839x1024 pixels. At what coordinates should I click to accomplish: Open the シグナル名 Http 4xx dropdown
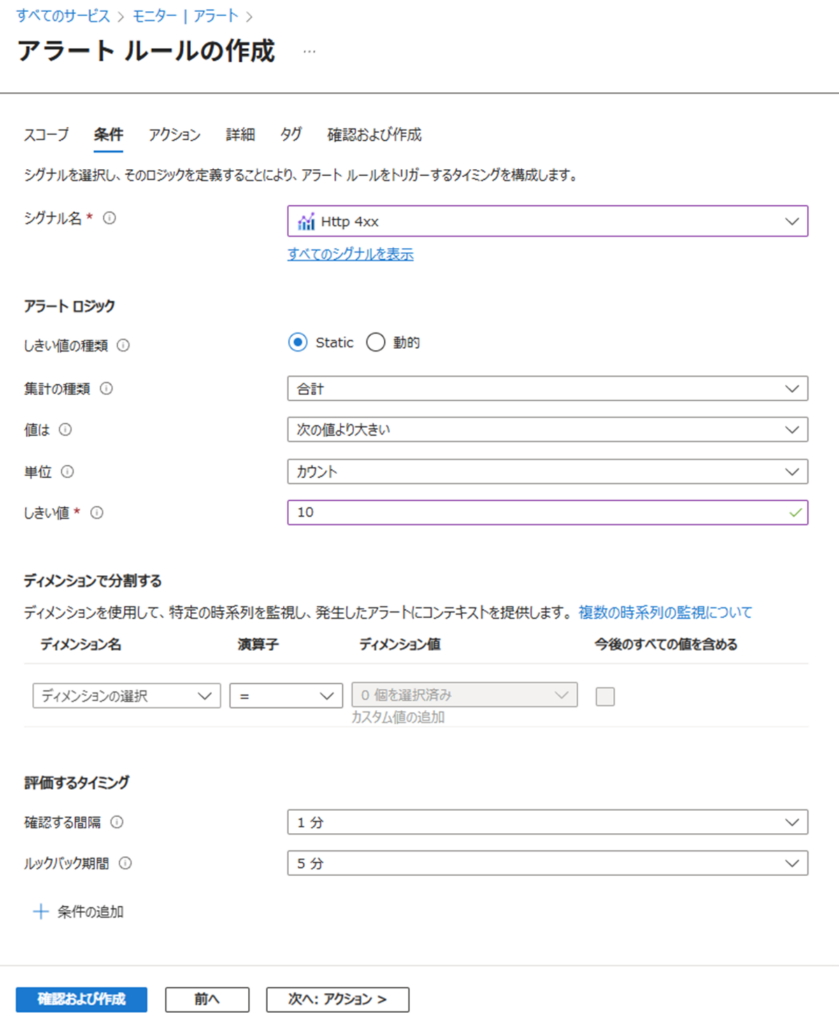[x=547, y=221]
